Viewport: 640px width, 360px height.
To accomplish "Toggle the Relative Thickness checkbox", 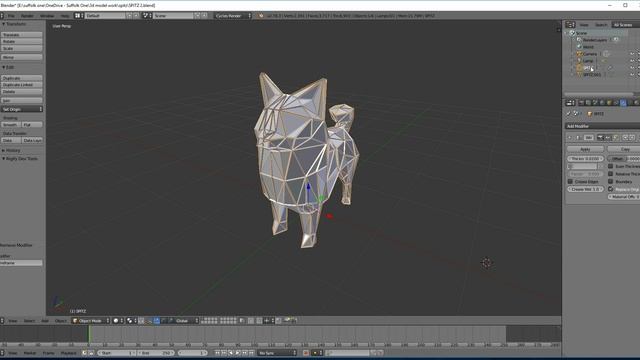I will pos(611,174).
